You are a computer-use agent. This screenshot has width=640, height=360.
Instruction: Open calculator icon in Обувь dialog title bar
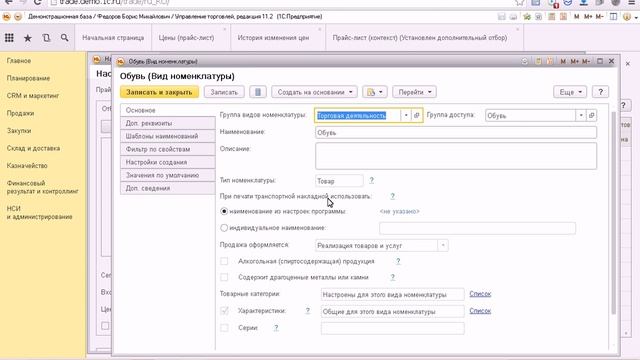[538, 61]
